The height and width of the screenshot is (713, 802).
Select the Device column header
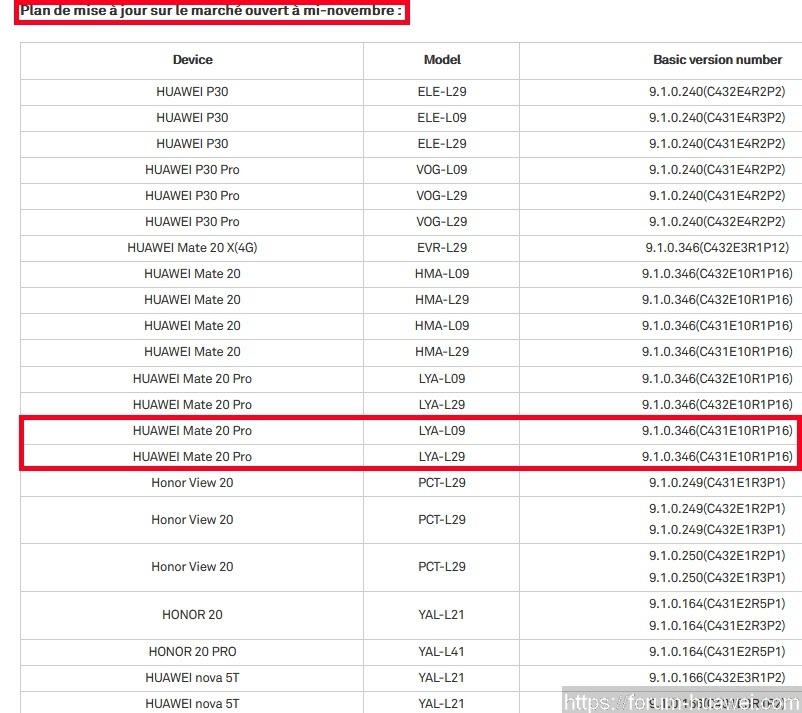click(x=192, y=60)
